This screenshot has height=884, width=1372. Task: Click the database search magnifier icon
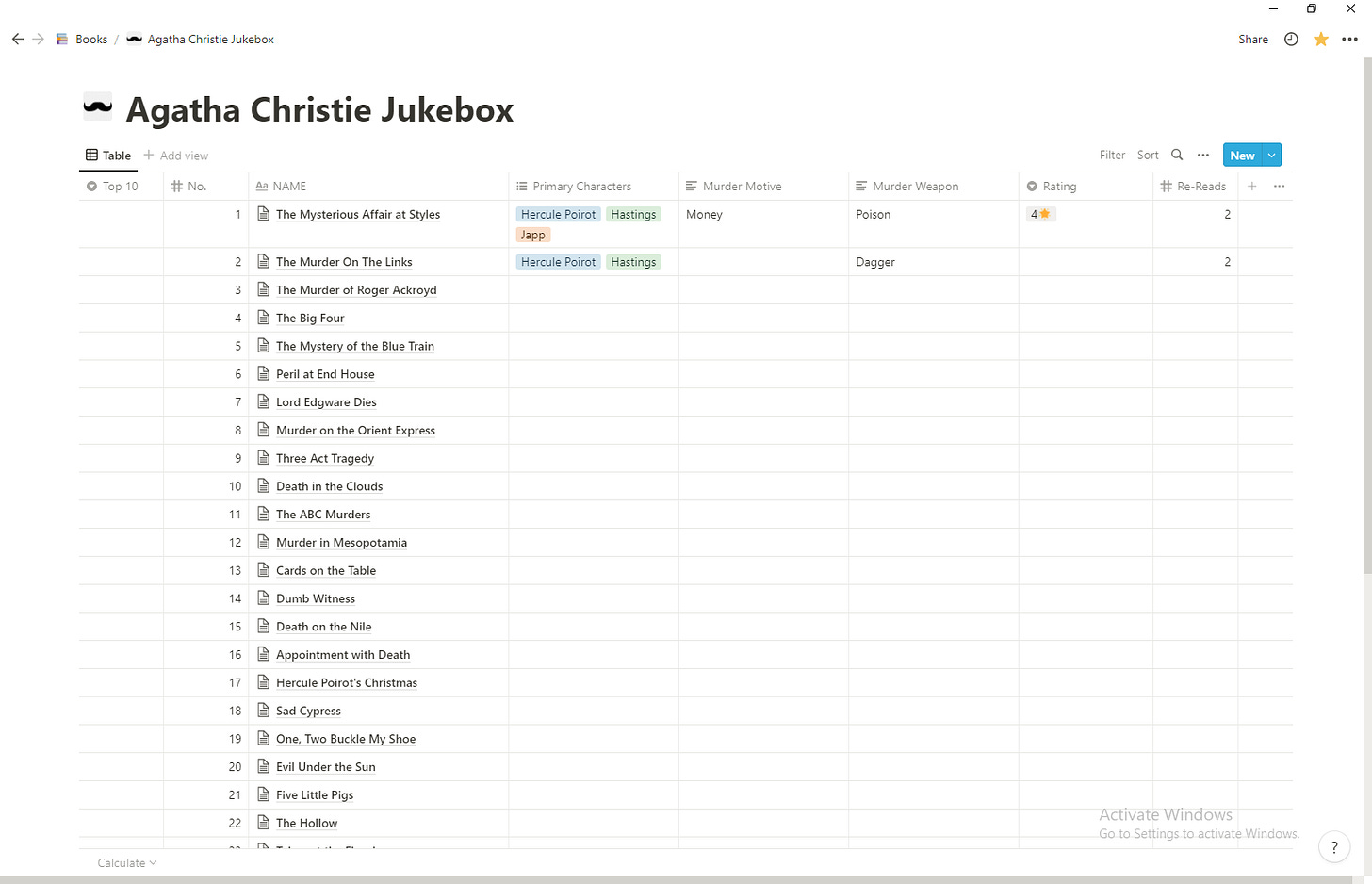pyautogui.click(x=1177, y=155)
